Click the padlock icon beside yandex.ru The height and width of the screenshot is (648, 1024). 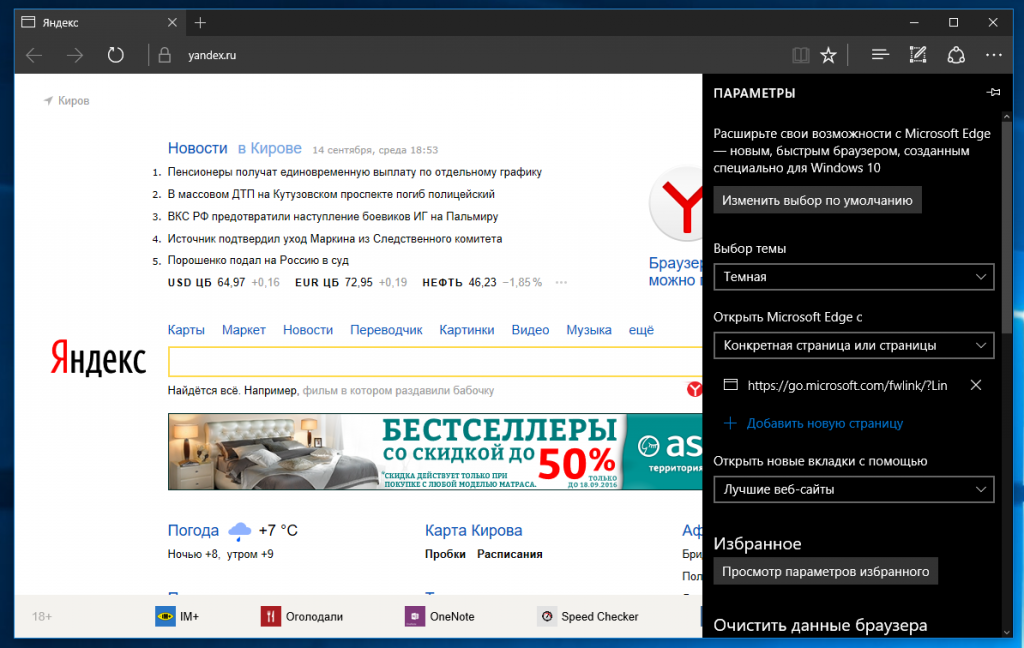(165, 55)
